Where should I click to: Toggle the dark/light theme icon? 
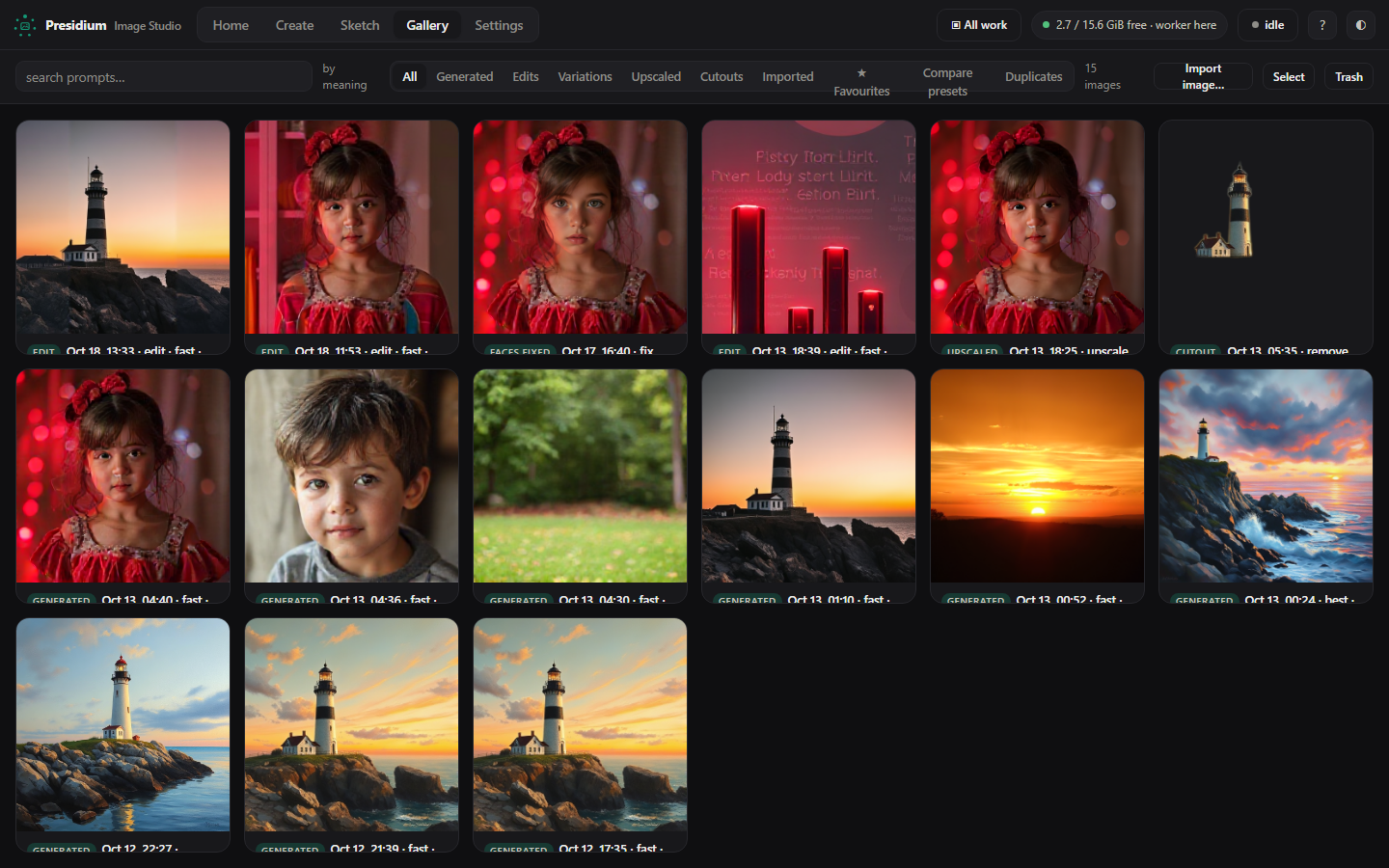(1361, 25)
